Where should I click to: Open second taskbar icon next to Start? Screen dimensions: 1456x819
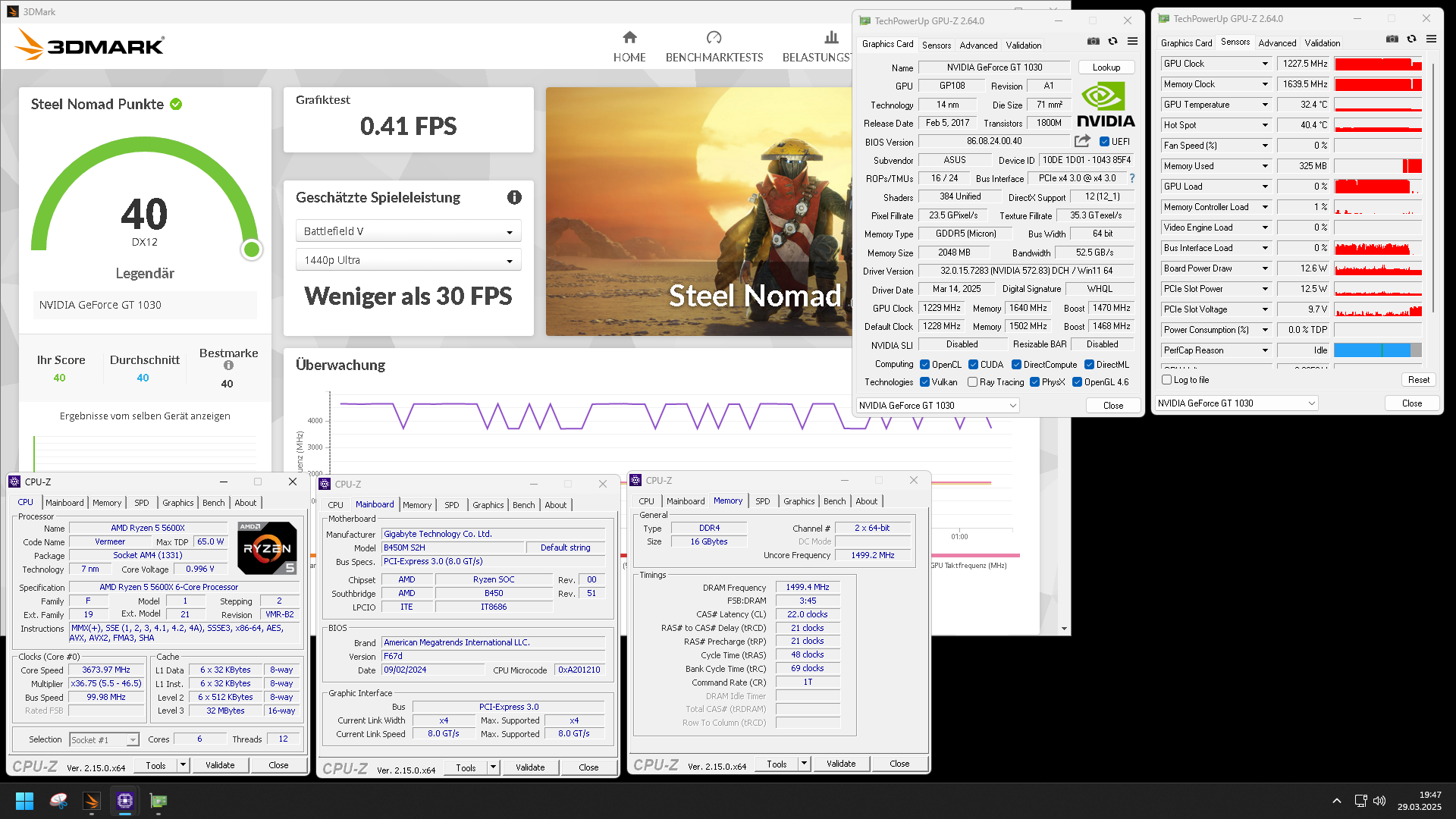pyautogui.click(x=58, y=801)
